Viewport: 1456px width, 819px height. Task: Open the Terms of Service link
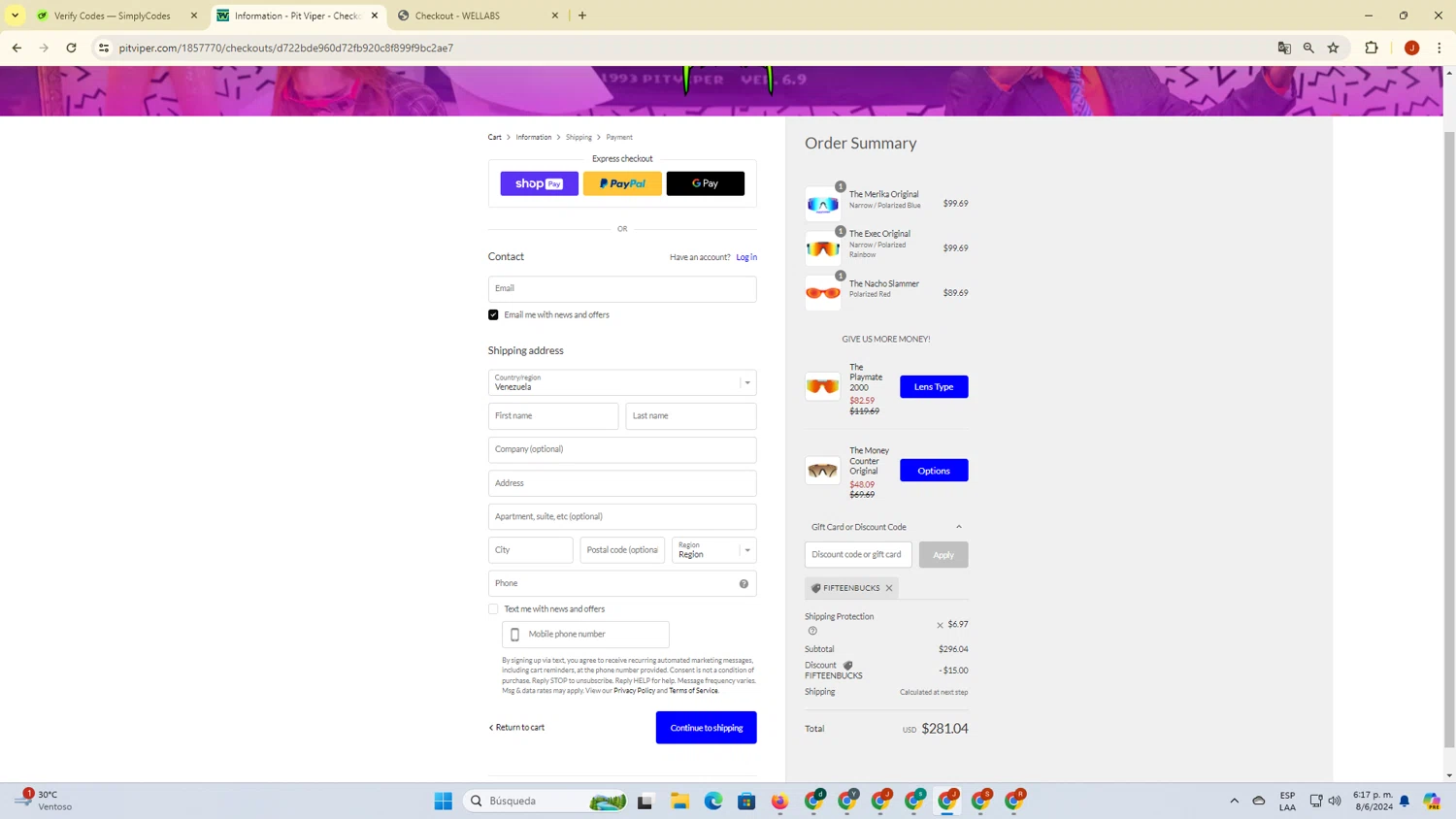coord(693,691)
